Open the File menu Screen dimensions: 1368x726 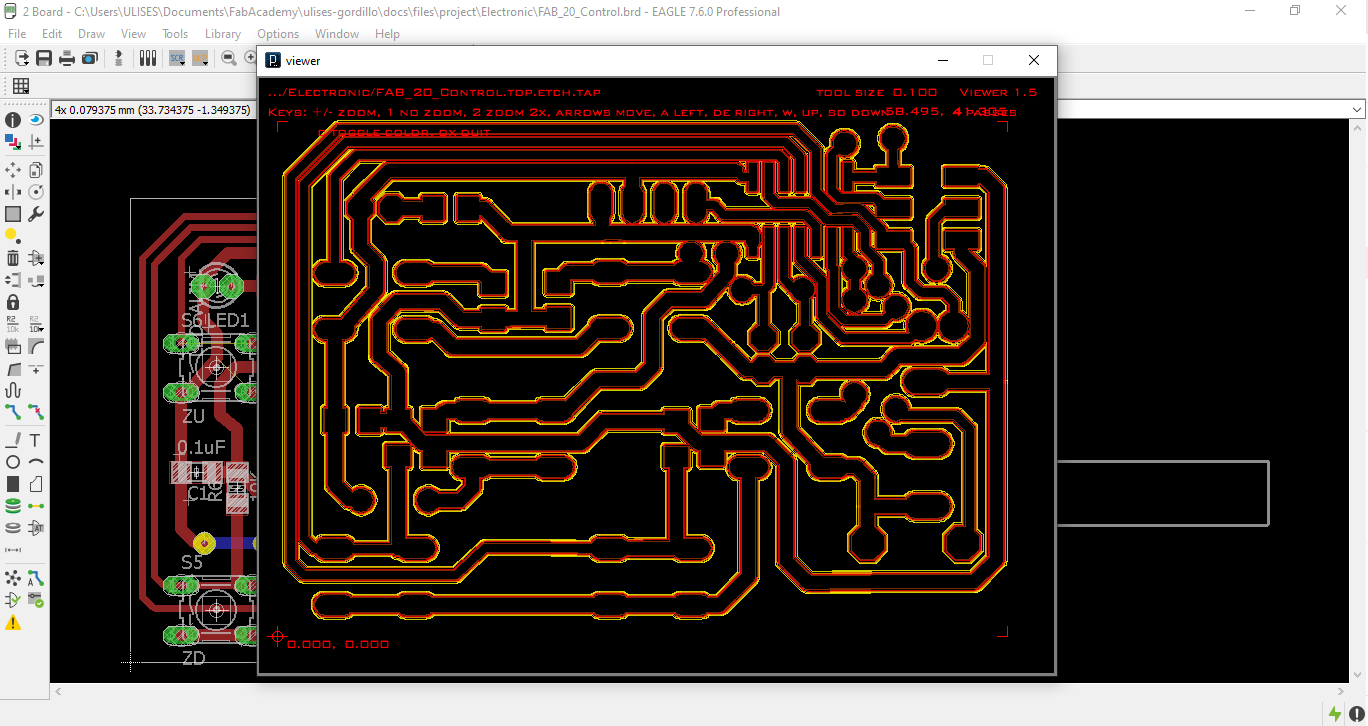click(x=17, y=34)
